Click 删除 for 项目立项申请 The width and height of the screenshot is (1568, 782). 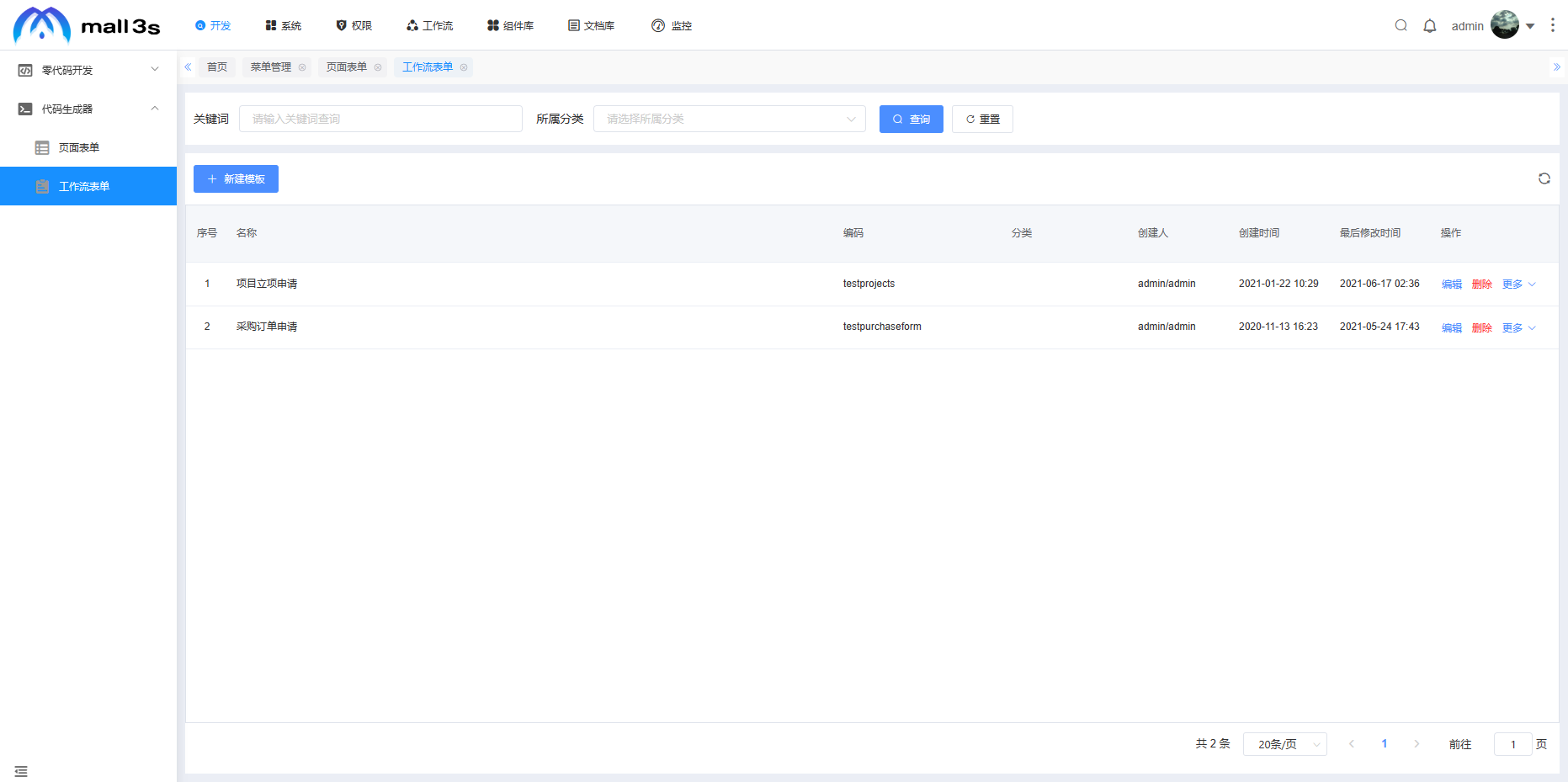click(x=1482, y=285)
